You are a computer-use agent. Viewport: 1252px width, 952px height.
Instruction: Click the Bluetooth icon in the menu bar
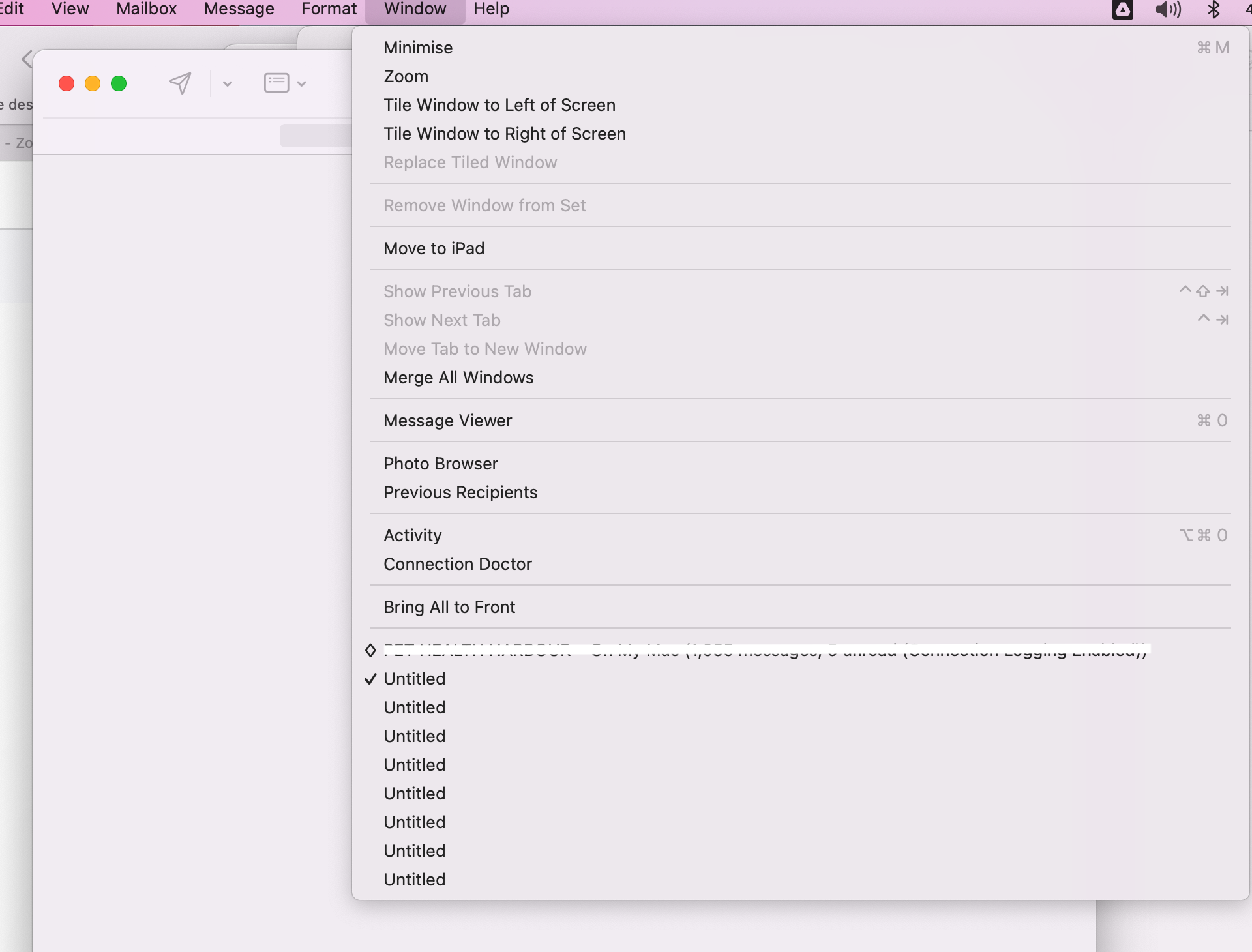point(1214,10)
